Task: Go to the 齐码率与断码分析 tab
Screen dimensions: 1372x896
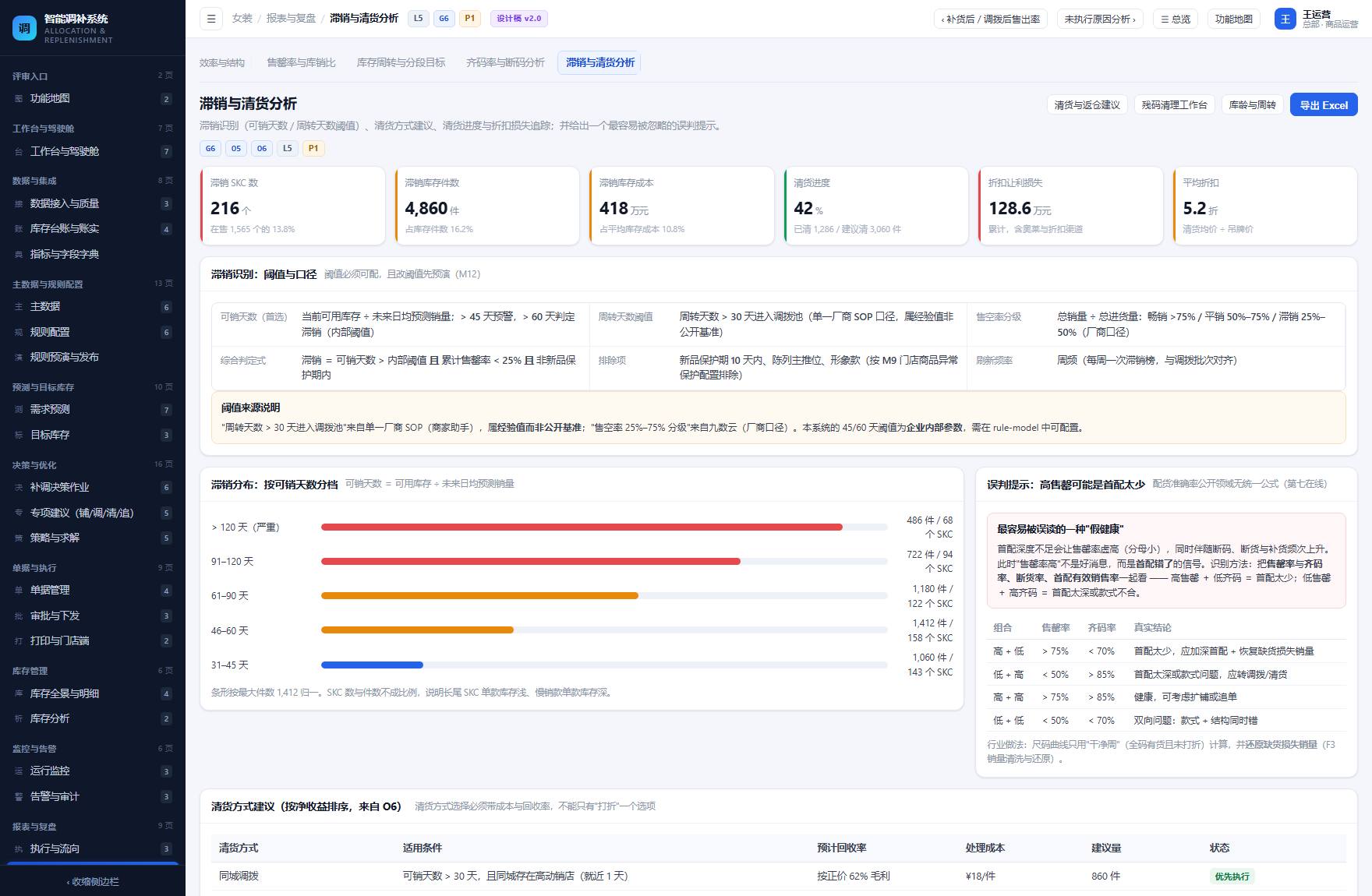Action: [506, 62]
